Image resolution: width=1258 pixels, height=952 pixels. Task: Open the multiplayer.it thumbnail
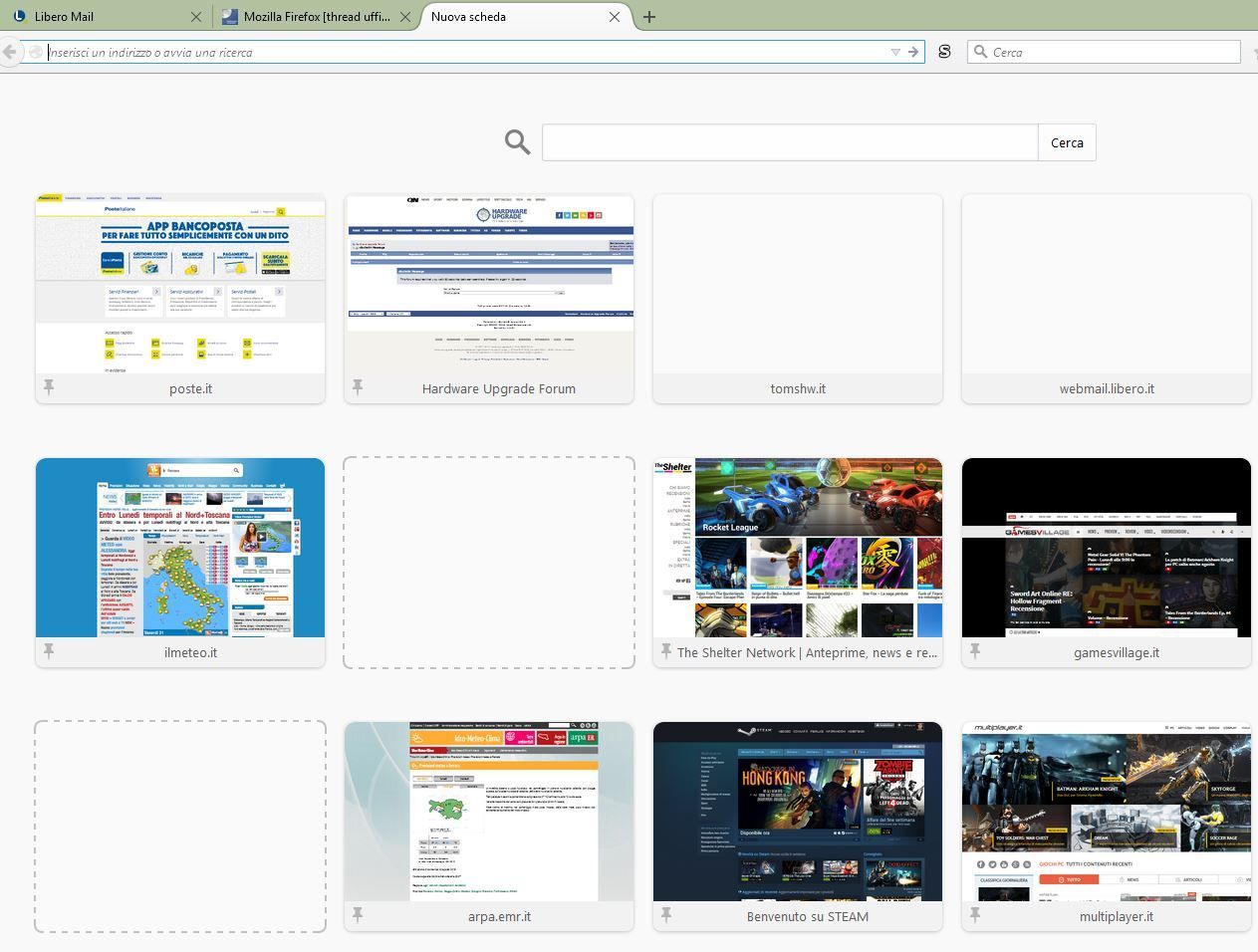tap(1107, 812)
